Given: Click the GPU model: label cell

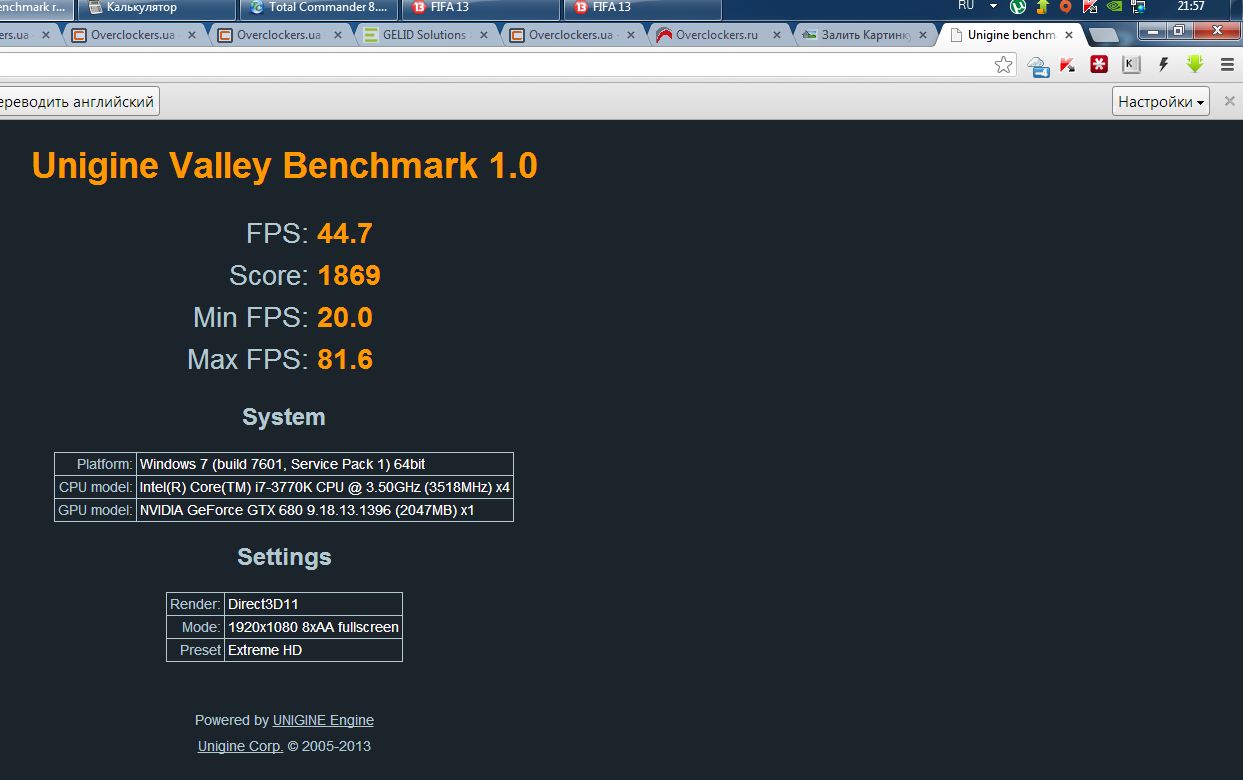Looking at the screenshot, I should click(x=95, y=510).
